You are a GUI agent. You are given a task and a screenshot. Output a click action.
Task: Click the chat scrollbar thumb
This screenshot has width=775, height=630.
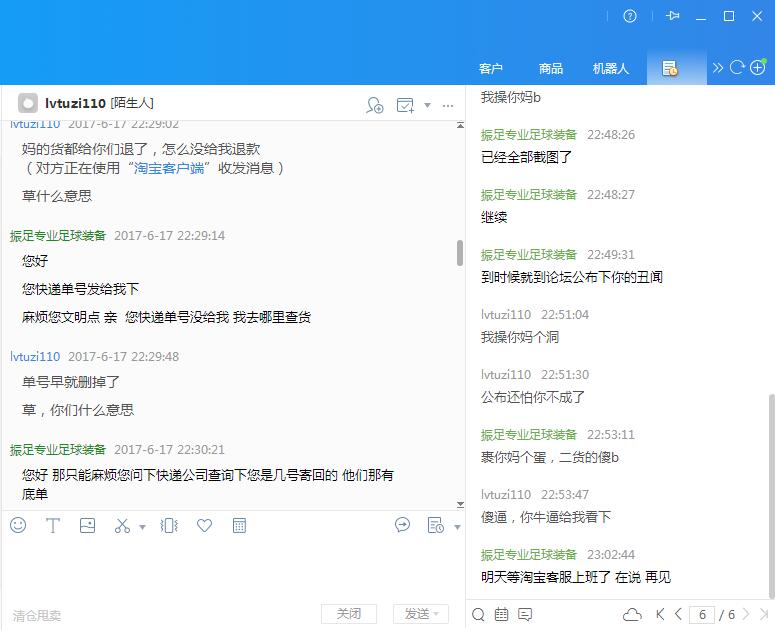click(460, 253)
